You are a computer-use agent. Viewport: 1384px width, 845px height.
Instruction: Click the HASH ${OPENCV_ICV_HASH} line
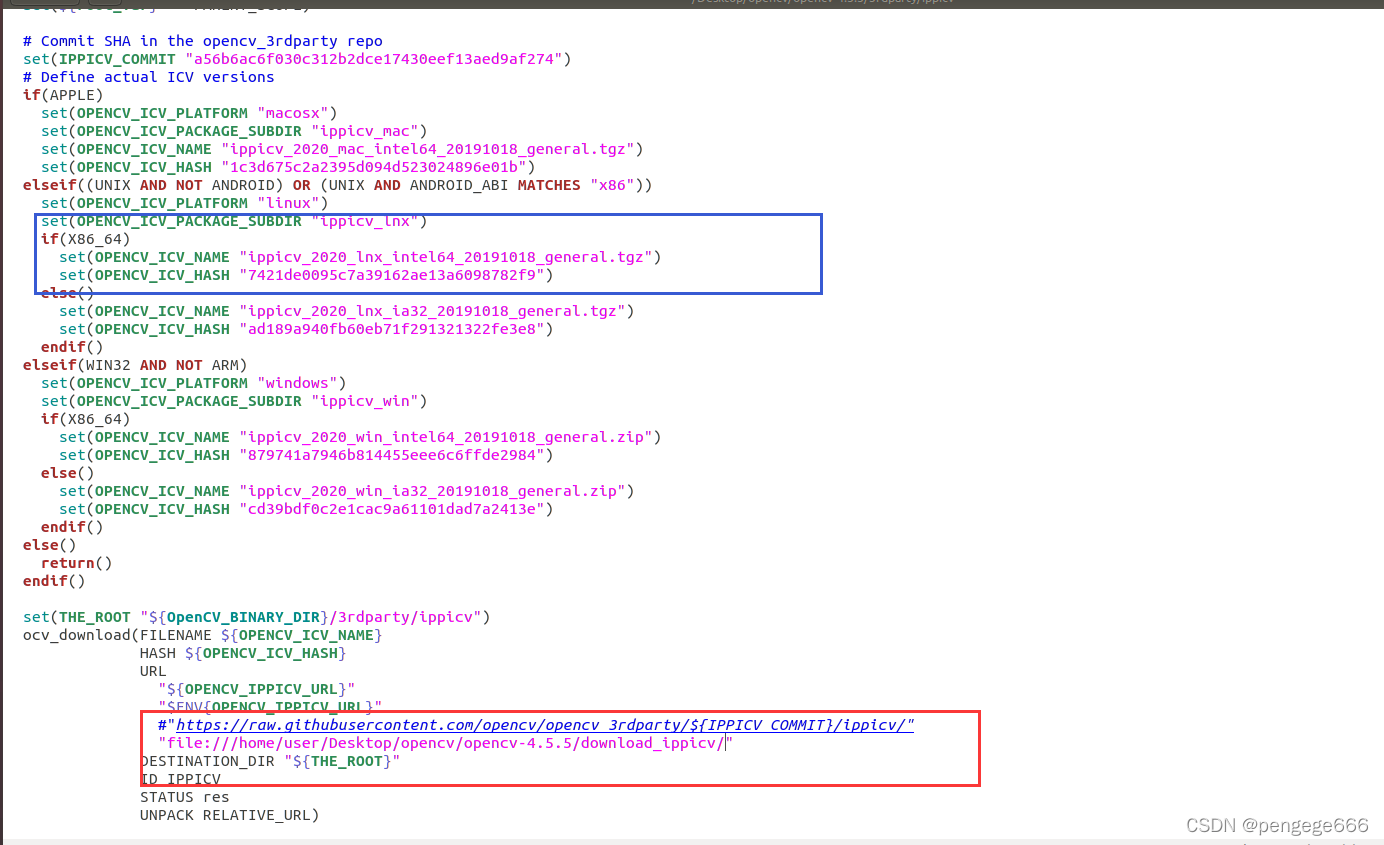click(x=243, y=653)
